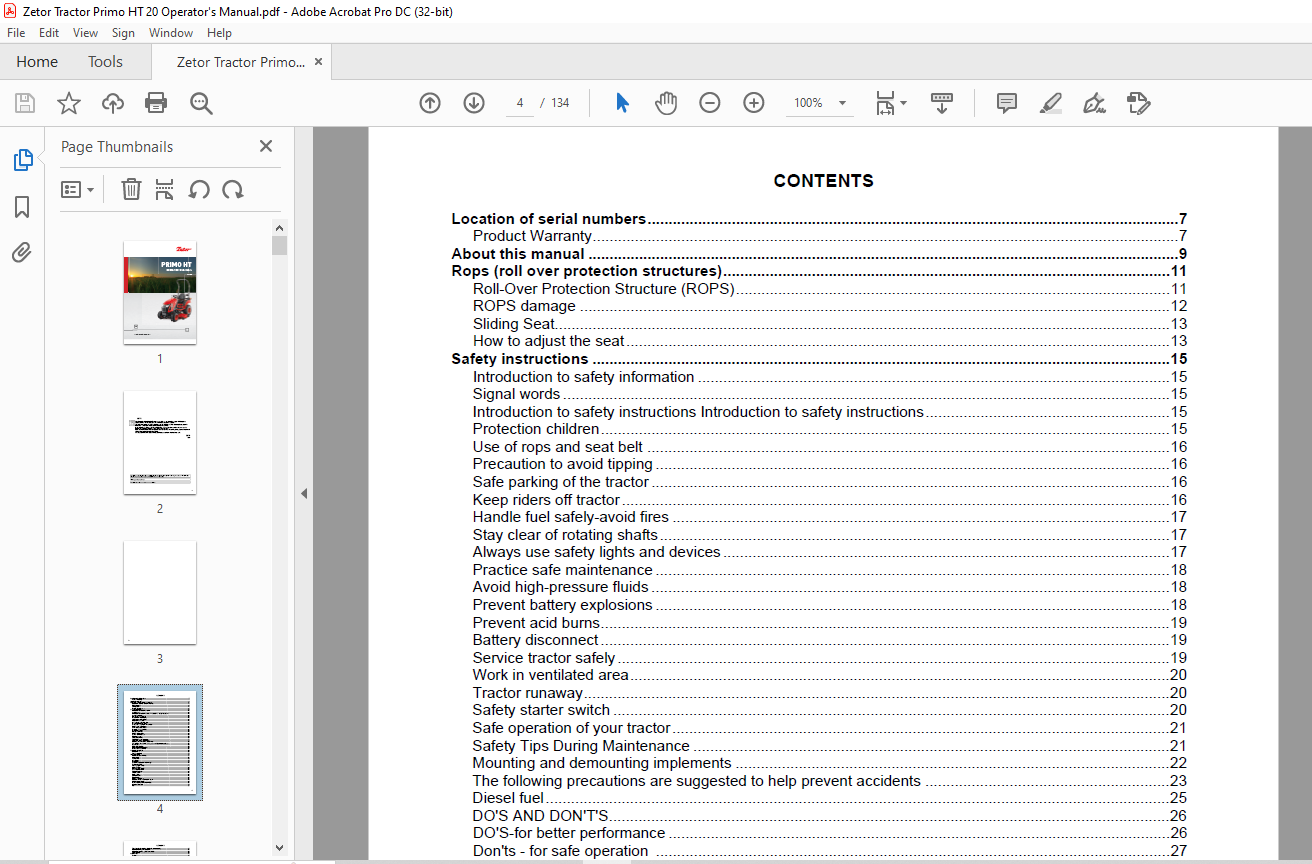Open Page Thumbnails sidebar icon
Image resolution: width=1312 pixels, height=864 pixels.
[22, 159]
